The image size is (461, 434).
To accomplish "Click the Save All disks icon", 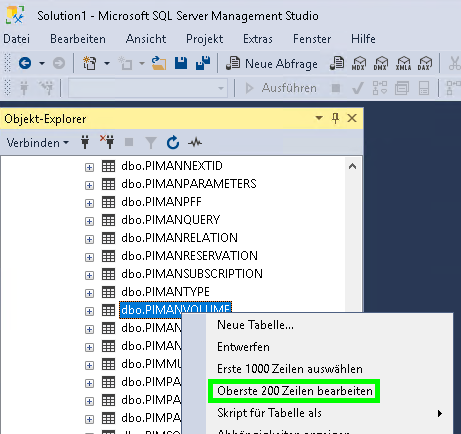I will point(203,63).
